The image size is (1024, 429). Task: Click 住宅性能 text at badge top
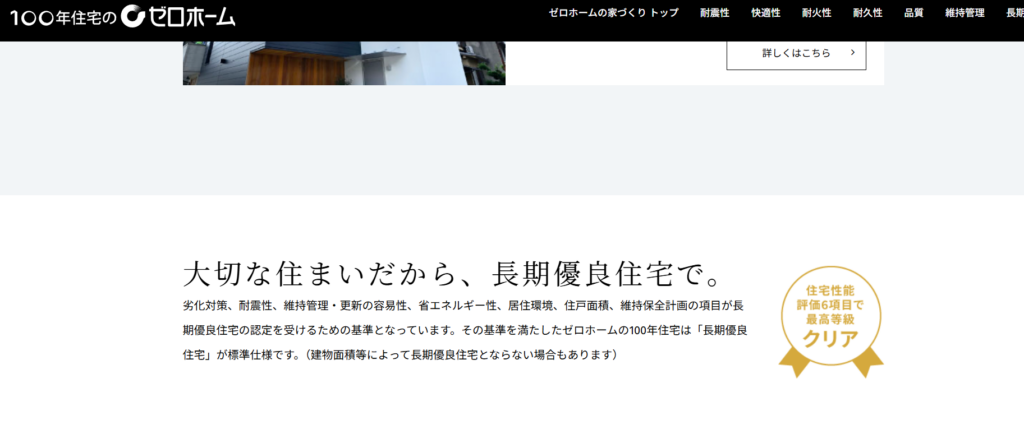830,290
